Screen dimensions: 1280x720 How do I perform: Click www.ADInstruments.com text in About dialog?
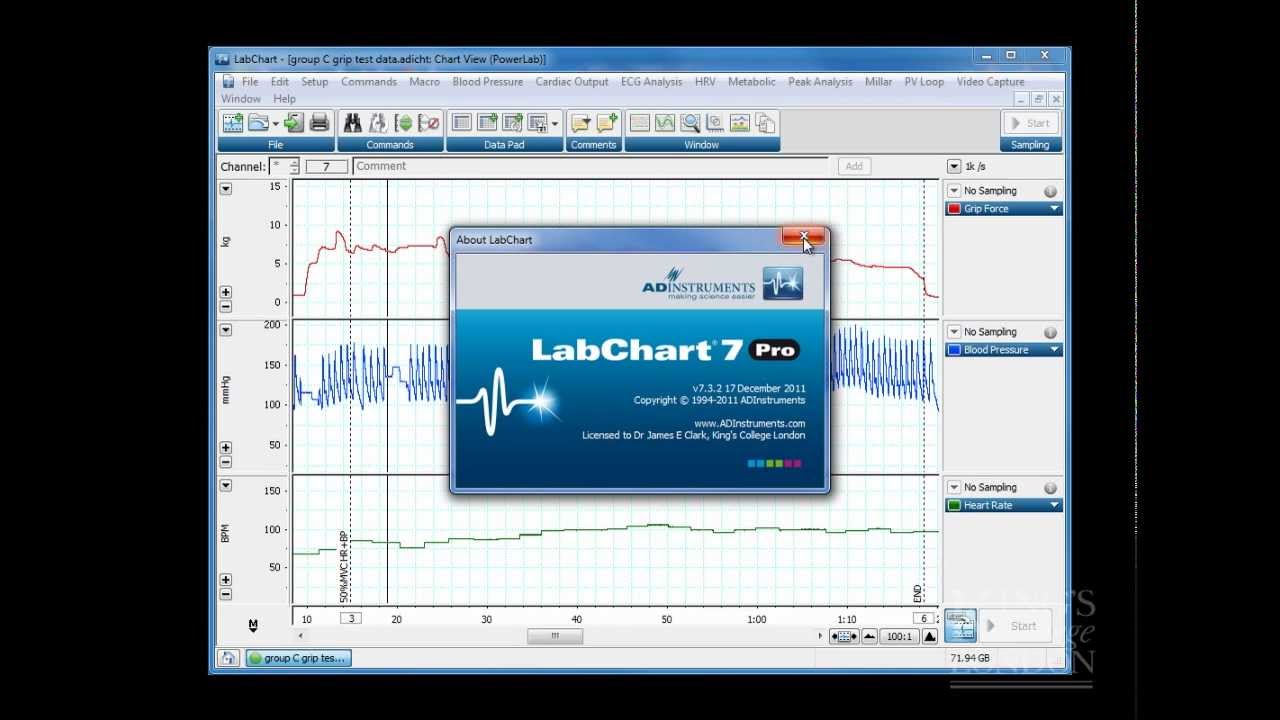(x=749, y=424)
